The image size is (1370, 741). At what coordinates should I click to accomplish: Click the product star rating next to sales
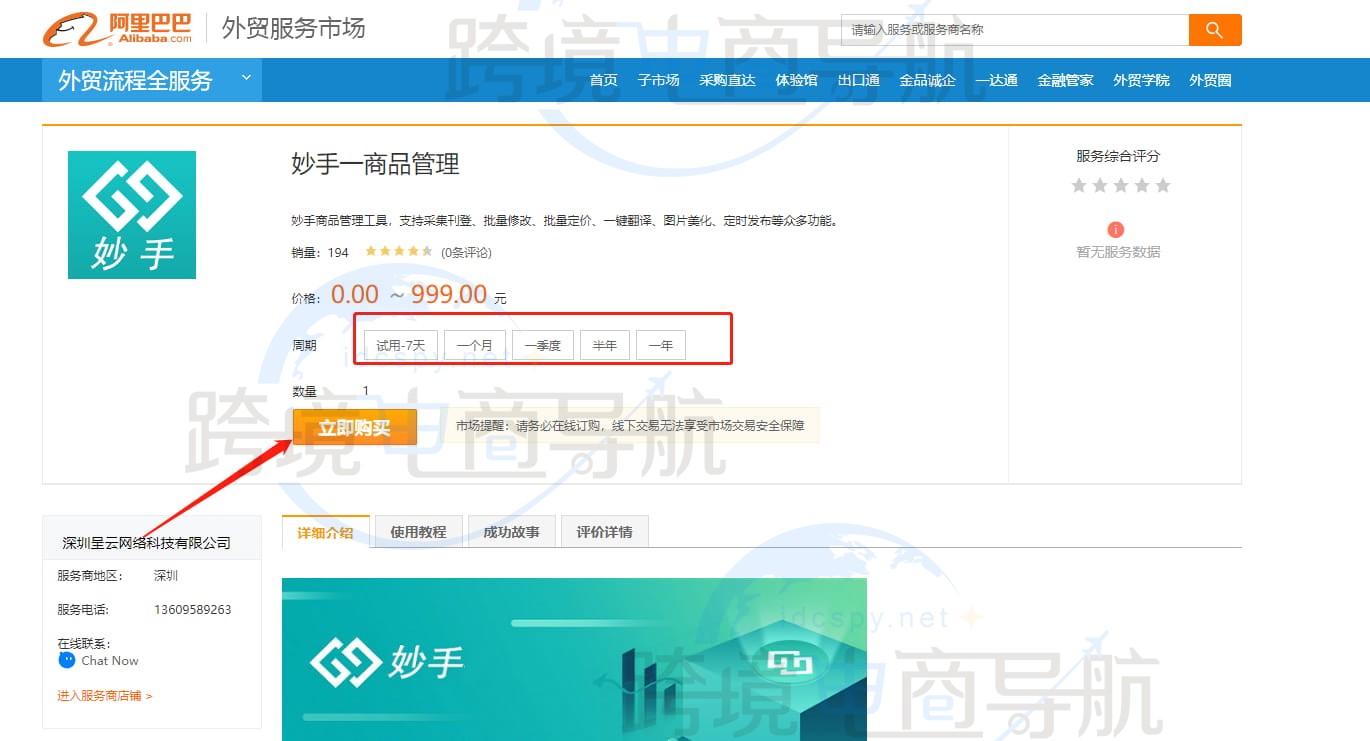(x=398, y=252)
